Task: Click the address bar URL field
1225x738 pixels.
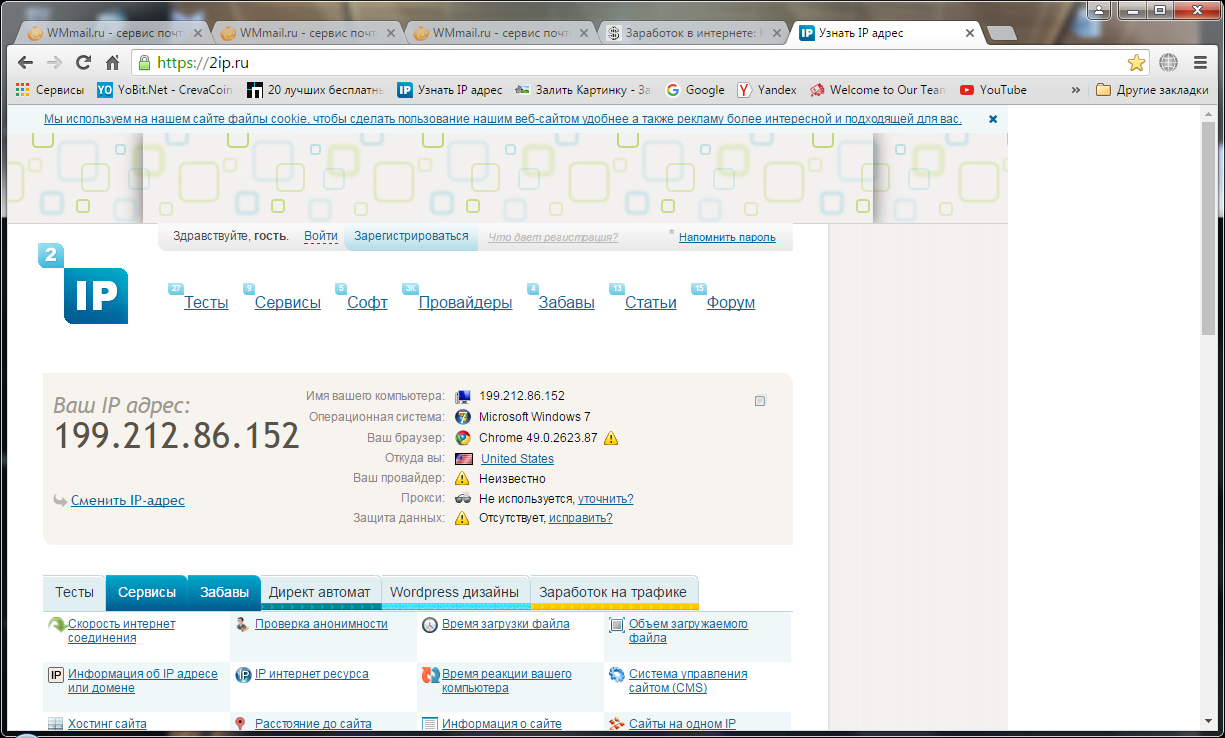Action: tap(640, 63)
